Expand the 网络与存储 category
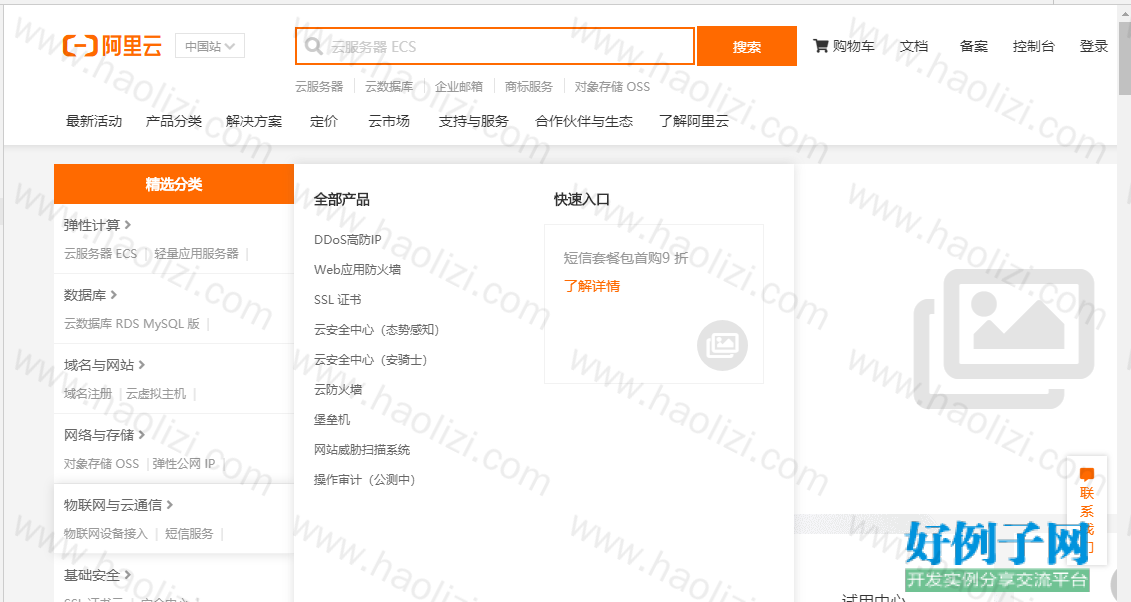This screenshot has height=602, width=1131. pos(104,435)
